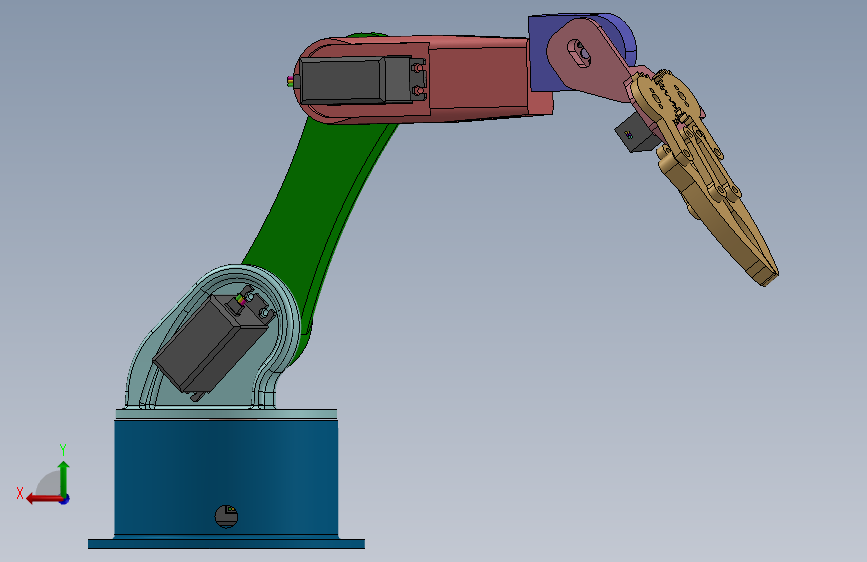Image resolution: width=867 pixels, height=562 pixels.
Task: Click the green Y axis arrow on triad
Action: coord(64,478)
